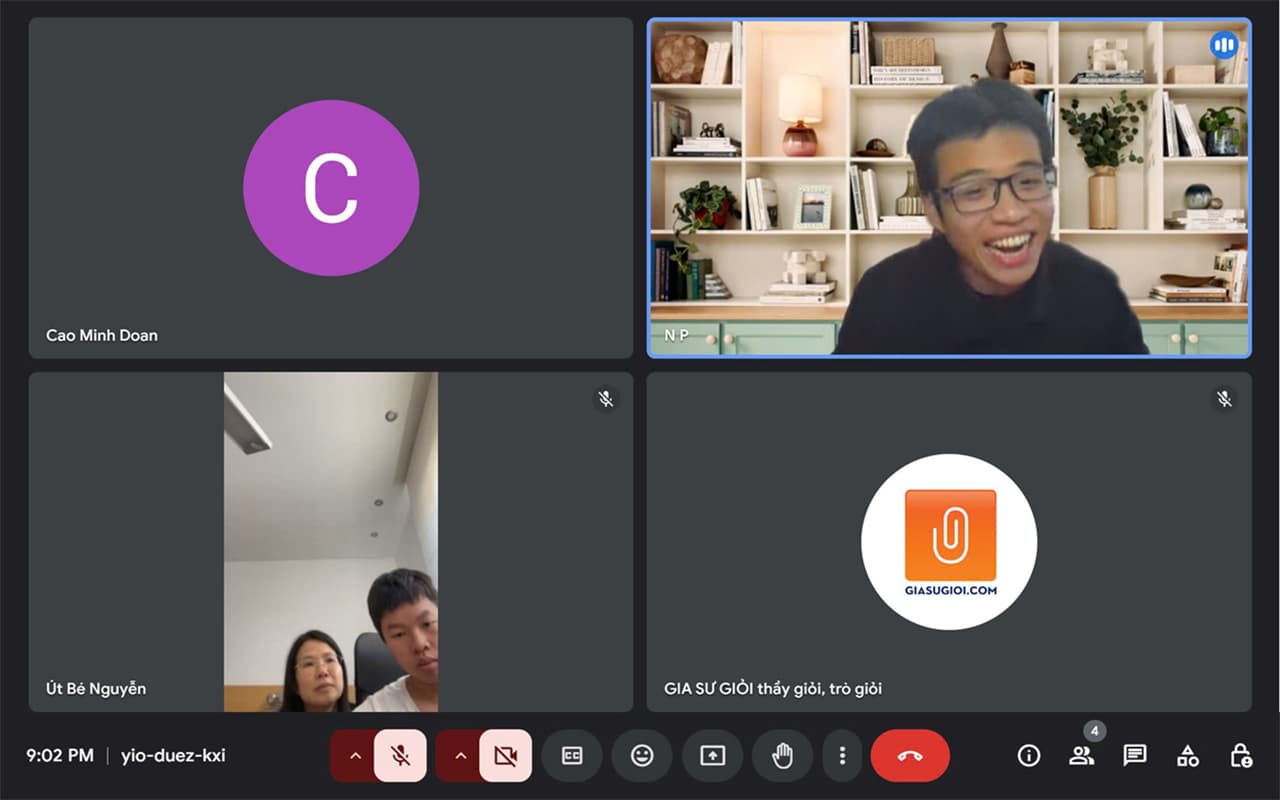Click the name label Cao Minh Doan
This screenshot has width=1280, height=800.
(x=102, y=335)
